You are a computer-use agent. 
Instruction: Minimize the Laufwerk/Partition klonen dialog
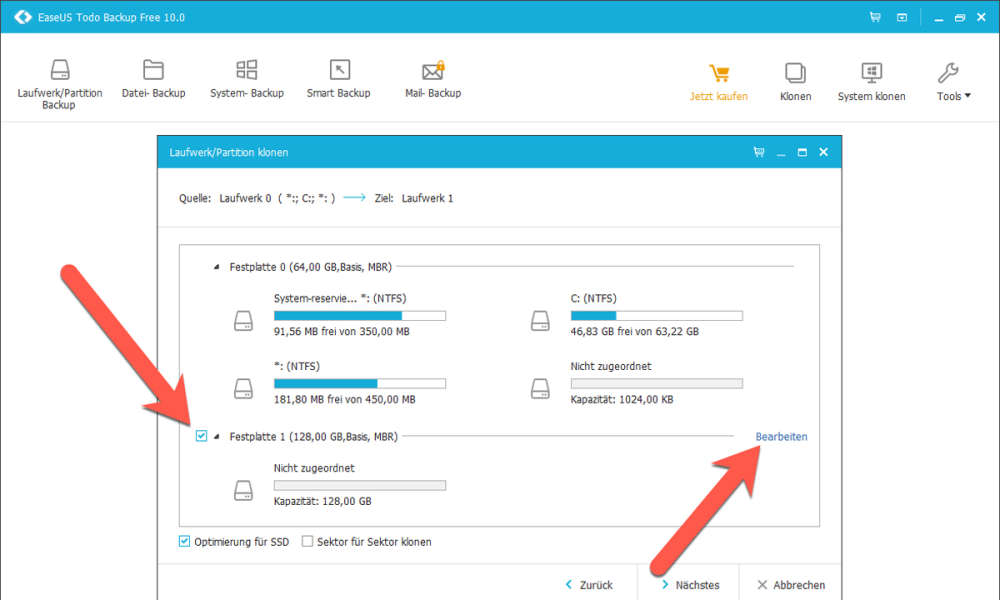[x=781, y=152]
